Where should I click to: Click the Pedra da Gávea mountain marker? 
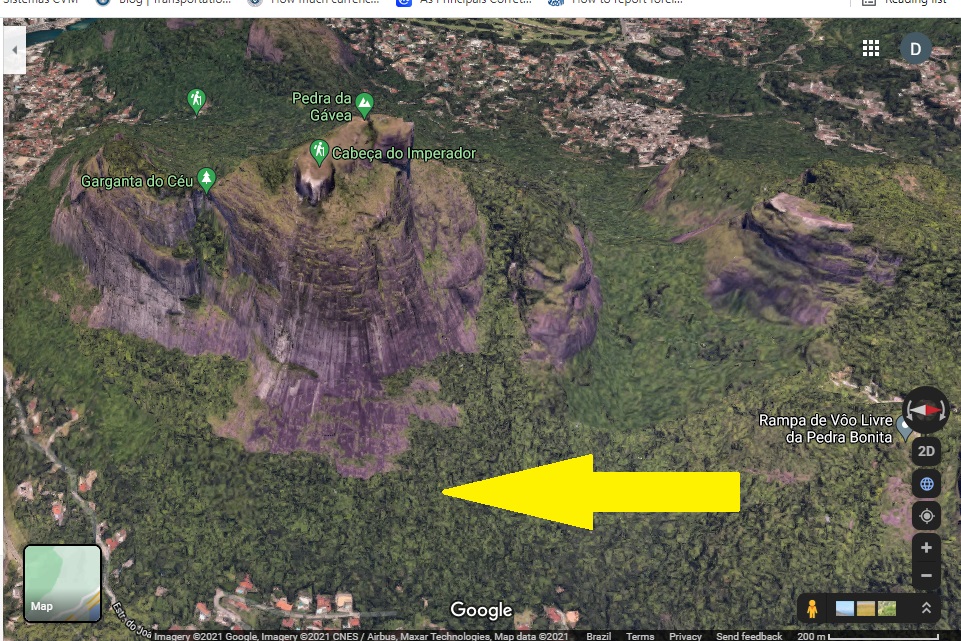point(365,102)
